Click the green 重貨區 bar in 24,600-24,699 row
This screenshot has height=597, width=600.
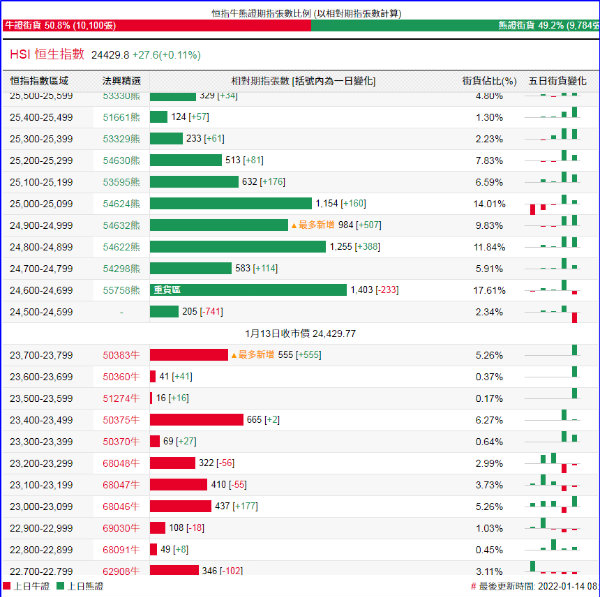click(248, 290)
